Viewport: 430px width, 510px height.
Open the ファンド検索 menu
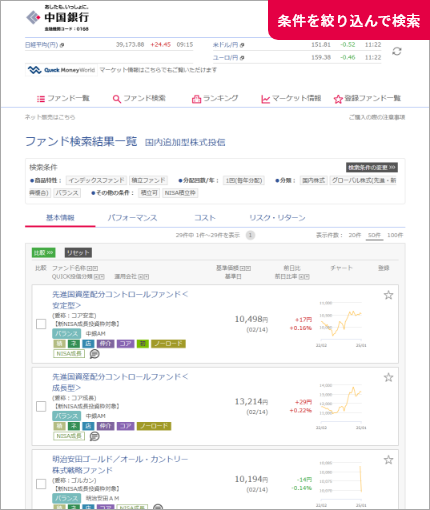coord(139,98)
